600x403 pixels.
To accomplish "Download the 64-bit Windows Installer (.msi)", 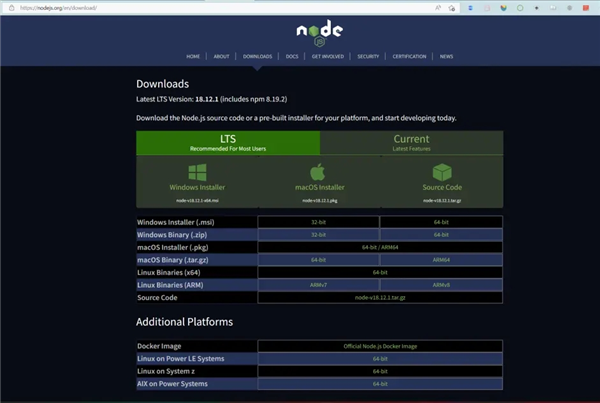I will [x=440, y=220].
